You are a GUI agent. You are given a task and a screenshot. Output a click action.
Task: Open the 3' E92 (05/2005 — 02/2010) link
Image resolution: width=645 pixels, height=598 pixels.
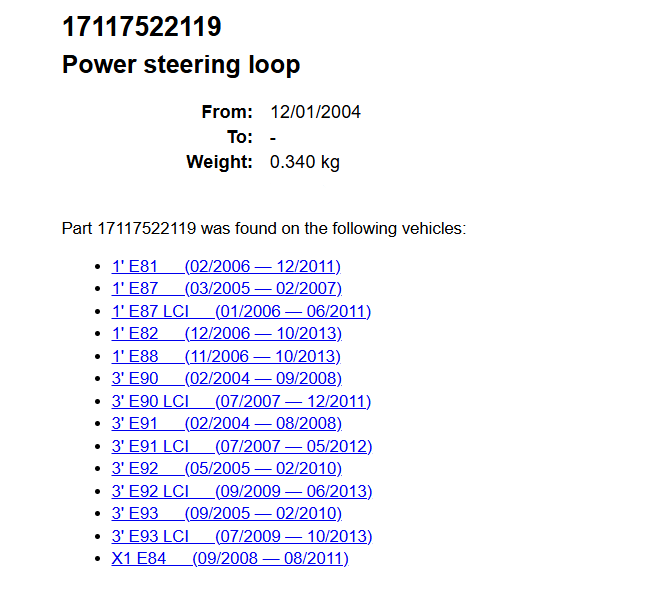click(x=226, y=469)
